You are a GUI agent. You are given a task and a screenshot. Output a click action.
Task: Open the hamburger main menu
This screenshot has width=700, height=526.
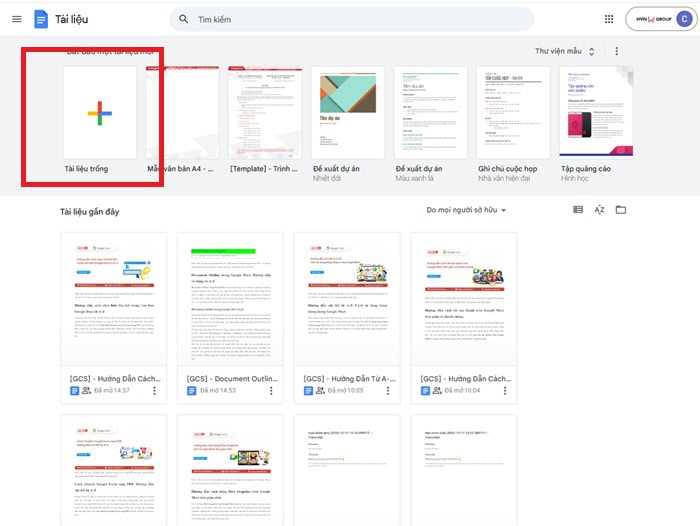coord(17,19)
